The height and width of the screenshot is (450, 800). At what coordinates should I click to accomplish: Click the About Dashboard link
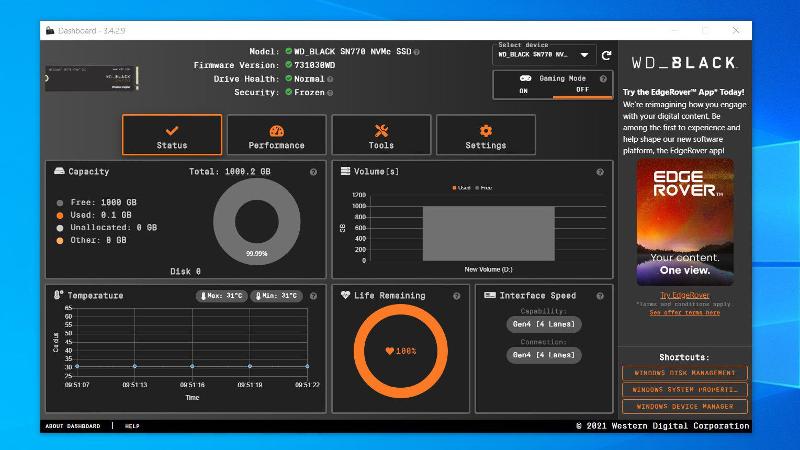(x=73, y=426)
